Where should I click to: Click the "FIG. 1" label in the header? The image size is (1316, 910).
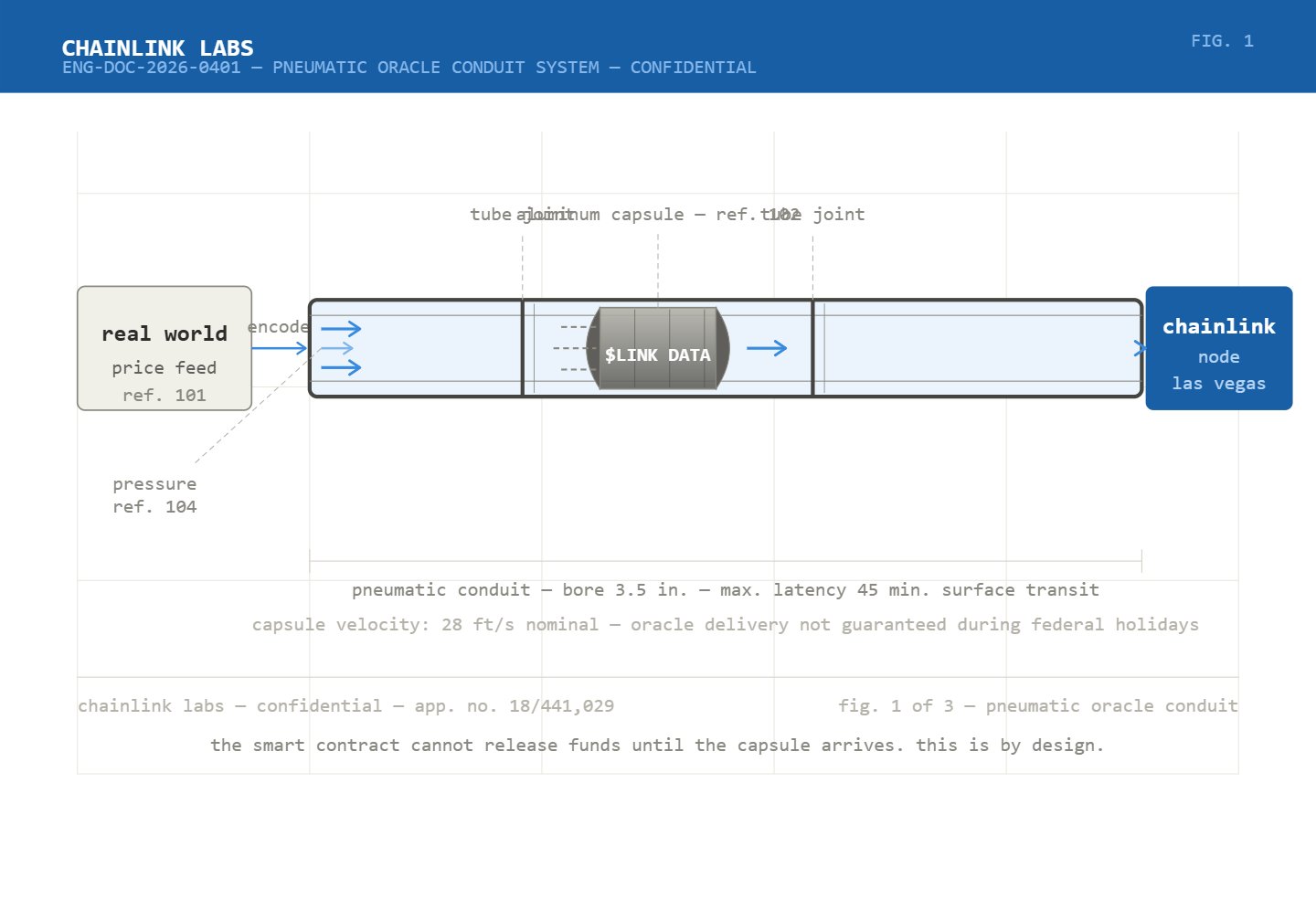[x=1222, y=41]
